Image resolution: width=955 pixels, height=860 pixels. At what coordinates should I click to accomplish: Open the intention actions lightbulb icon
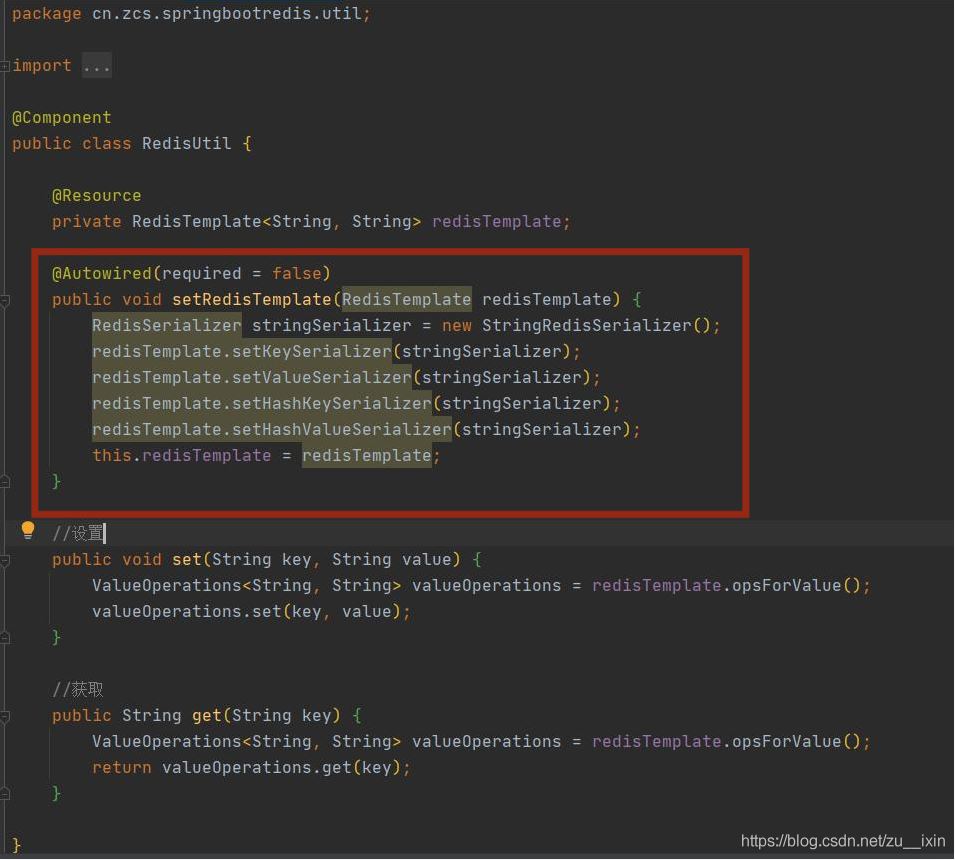(27, 532)
